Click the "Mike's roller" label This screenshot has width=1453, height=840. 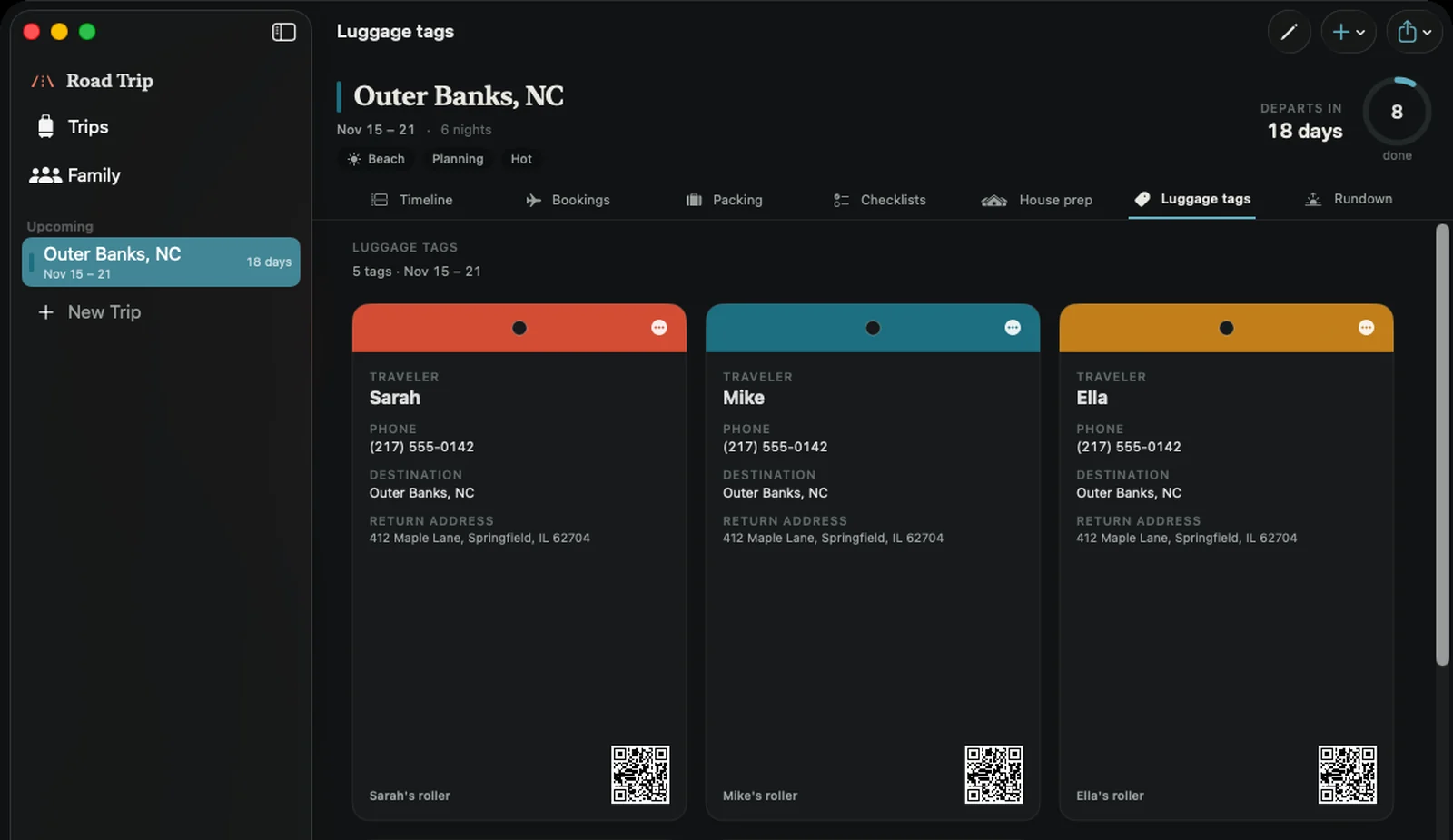pyautogui.click(x=760, y=796)
